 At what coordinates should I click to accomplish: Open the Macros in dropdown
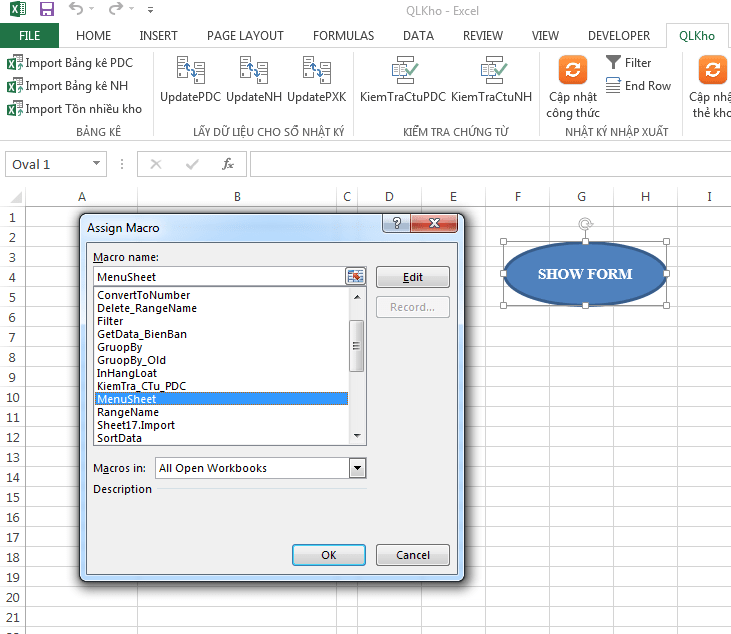point(357,467)
